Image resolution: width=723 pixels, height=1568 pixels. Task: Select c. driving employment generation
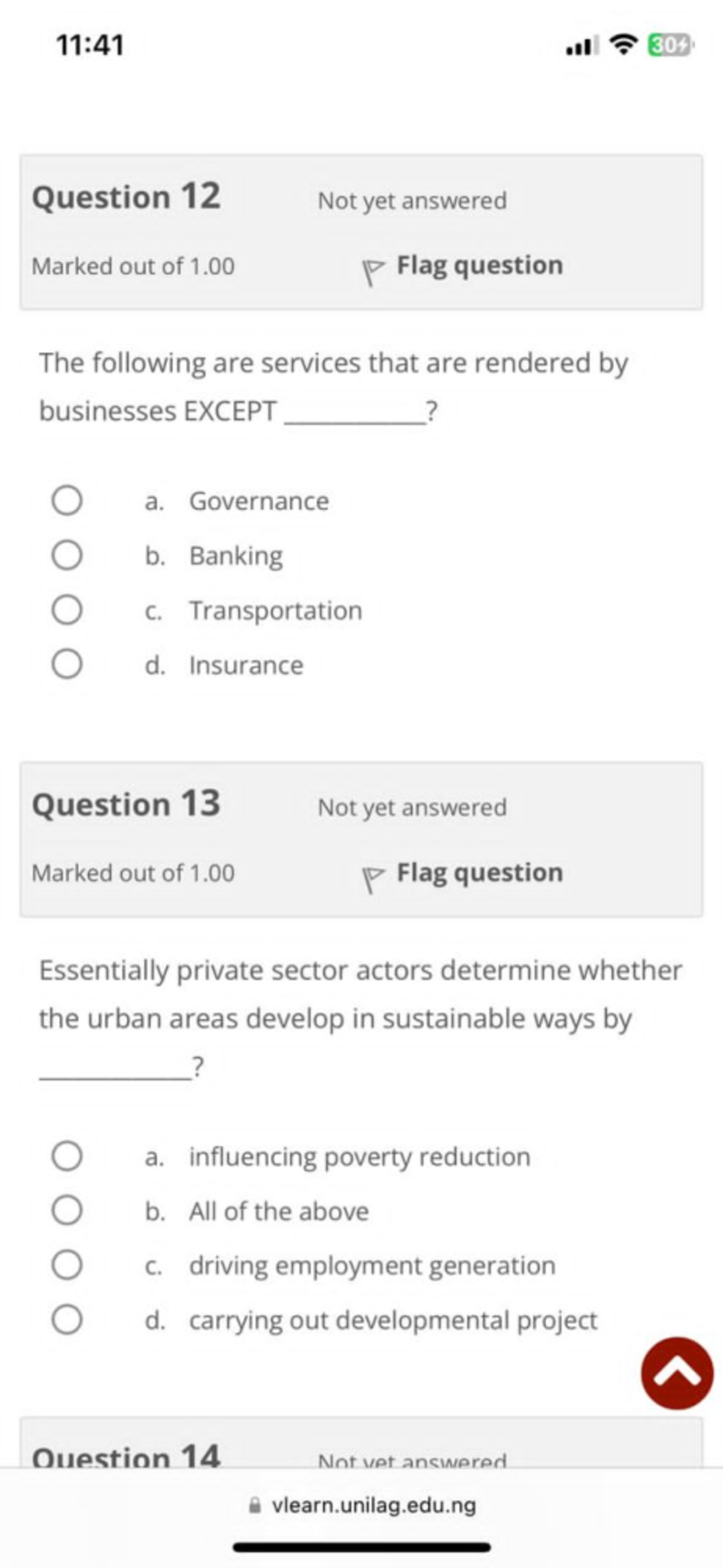(x=68, y=1266)
